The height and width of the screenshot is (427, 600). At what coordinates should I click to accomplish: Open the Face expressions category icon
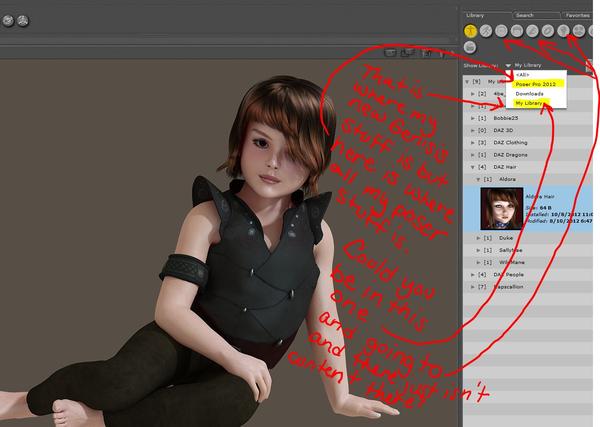(501, 31)
